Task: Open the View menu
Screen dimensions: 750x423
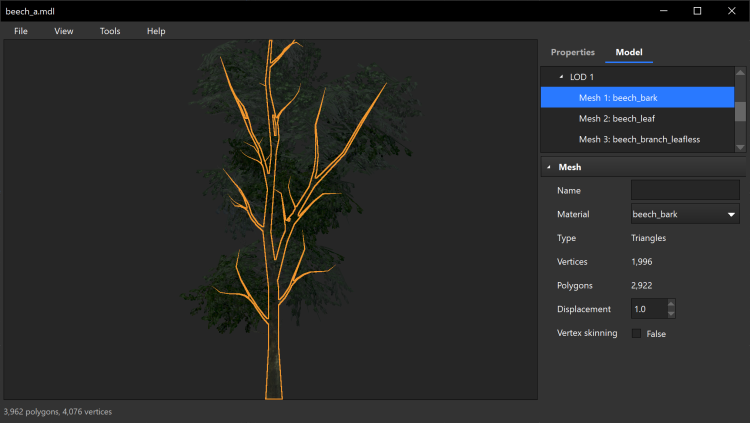Action: coord(64,31)
